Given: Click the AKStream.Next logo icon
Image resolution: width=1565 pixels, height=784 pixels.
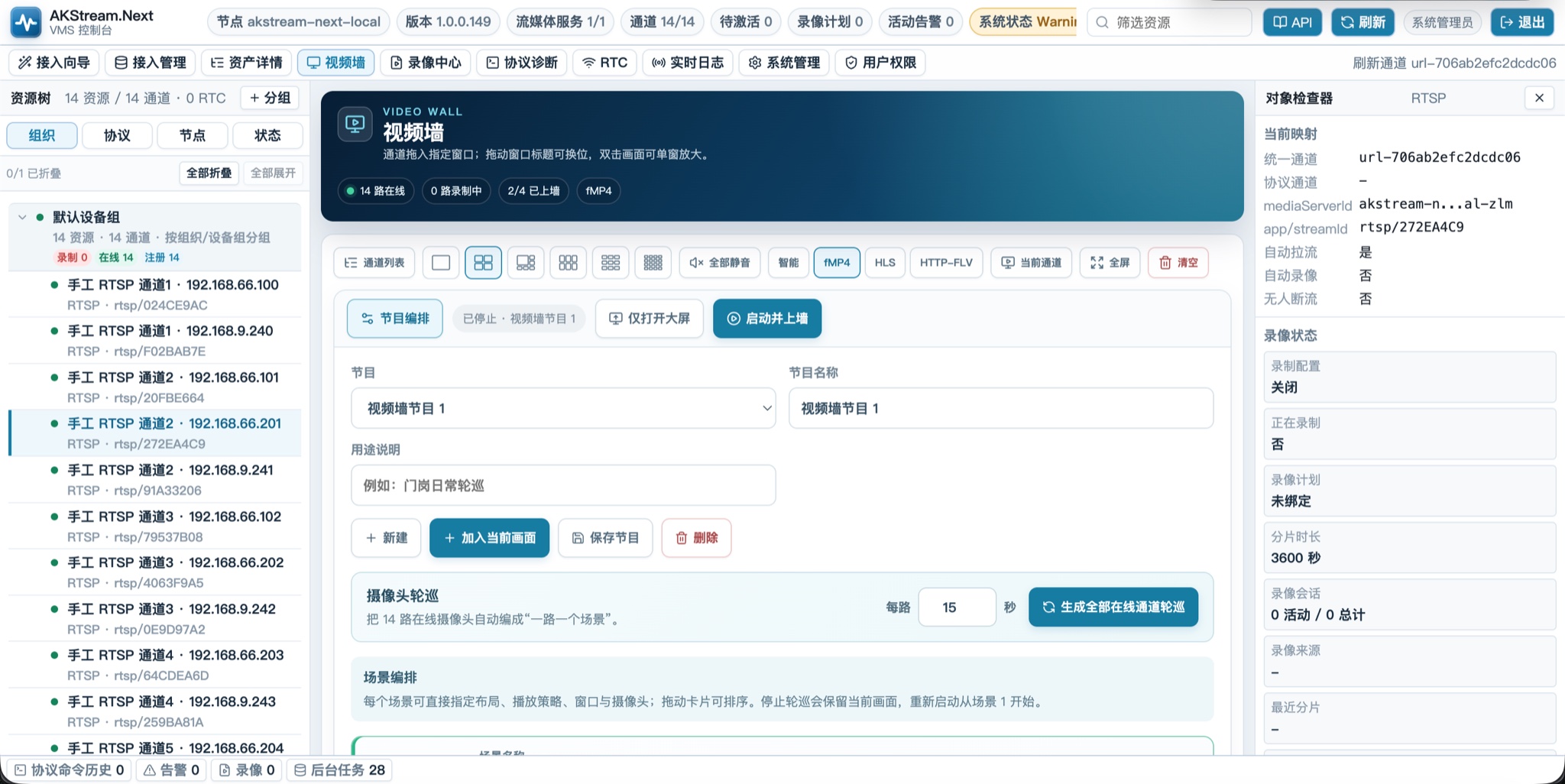Looking at the screenshot, I should click(x=26, y=22).
